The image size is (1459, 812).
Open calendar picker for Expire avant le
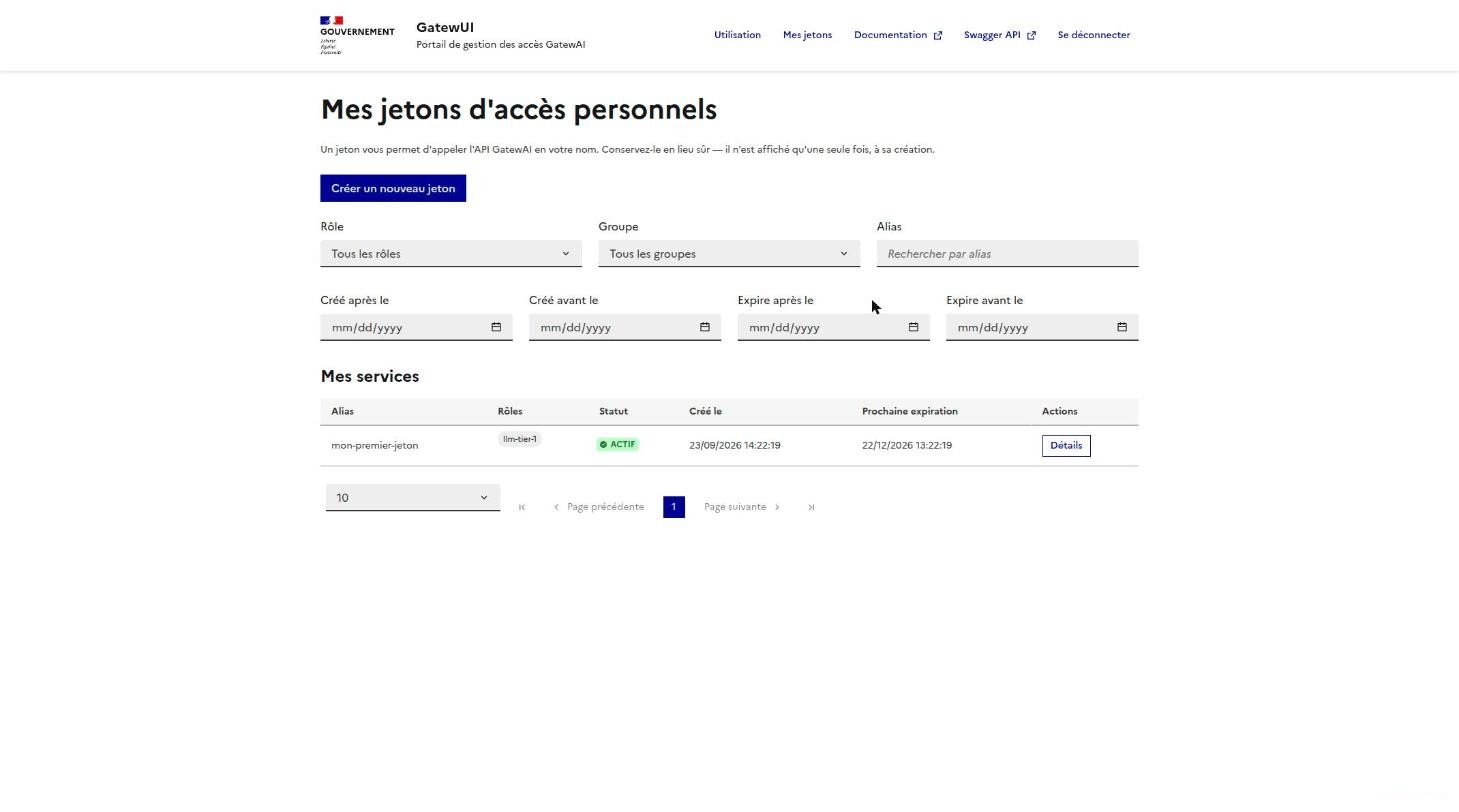pos(1122,327)
